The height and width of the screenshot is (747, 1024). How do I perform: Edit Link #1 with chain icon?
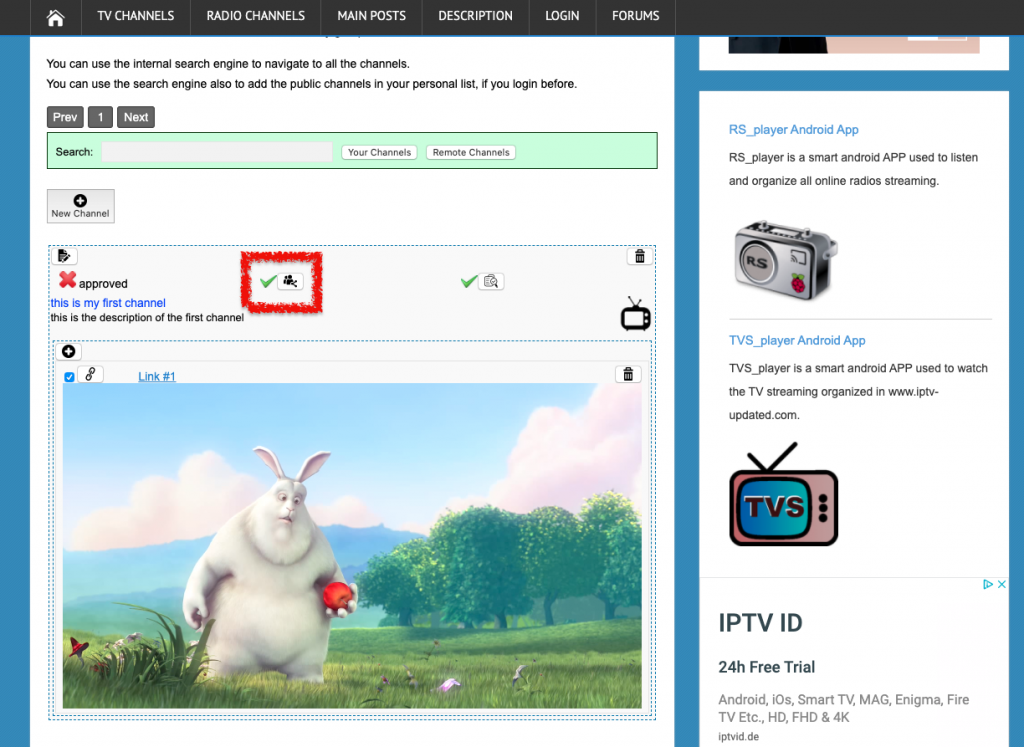(x=90, y=374)
